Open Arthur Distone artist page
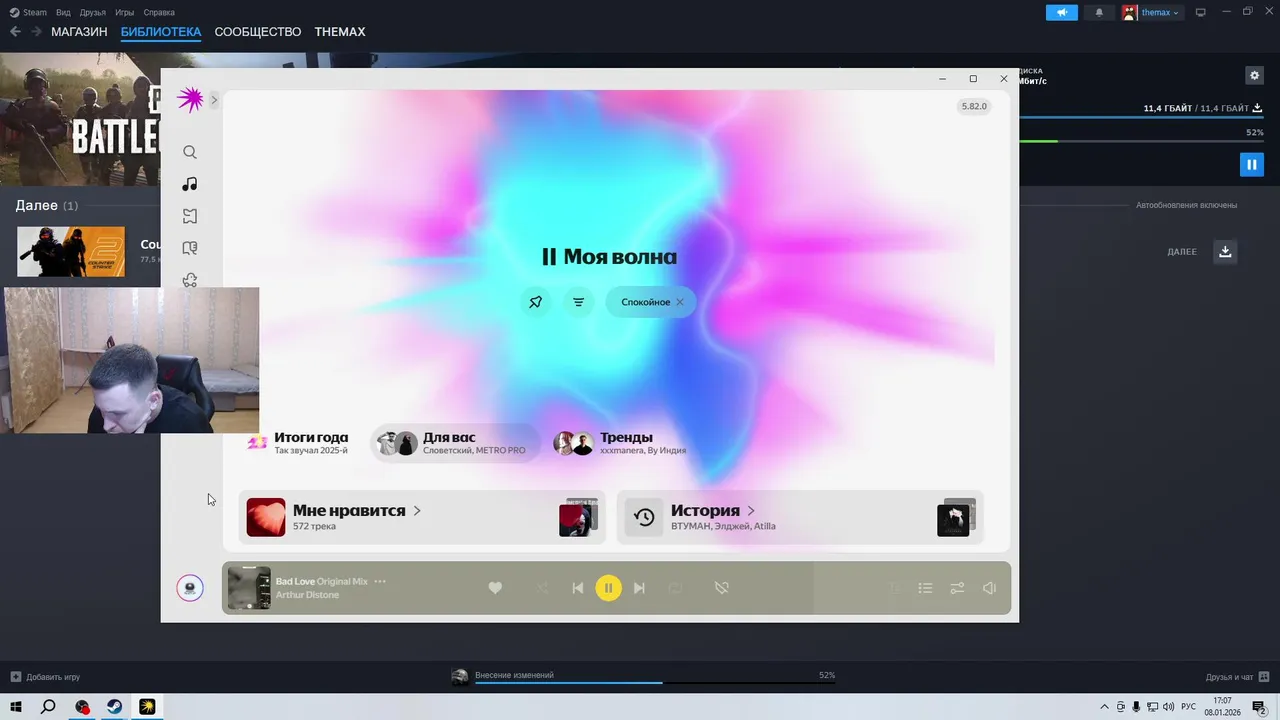The width and height of the screenshot is (1280, 720). 307,595
